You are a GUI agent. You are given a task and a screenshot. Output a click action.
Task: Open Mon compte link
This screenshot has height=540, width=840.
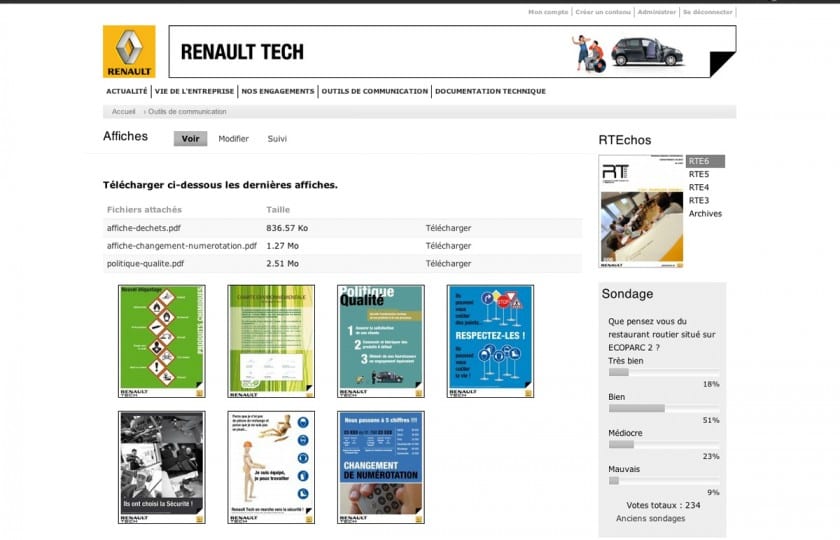548,12
